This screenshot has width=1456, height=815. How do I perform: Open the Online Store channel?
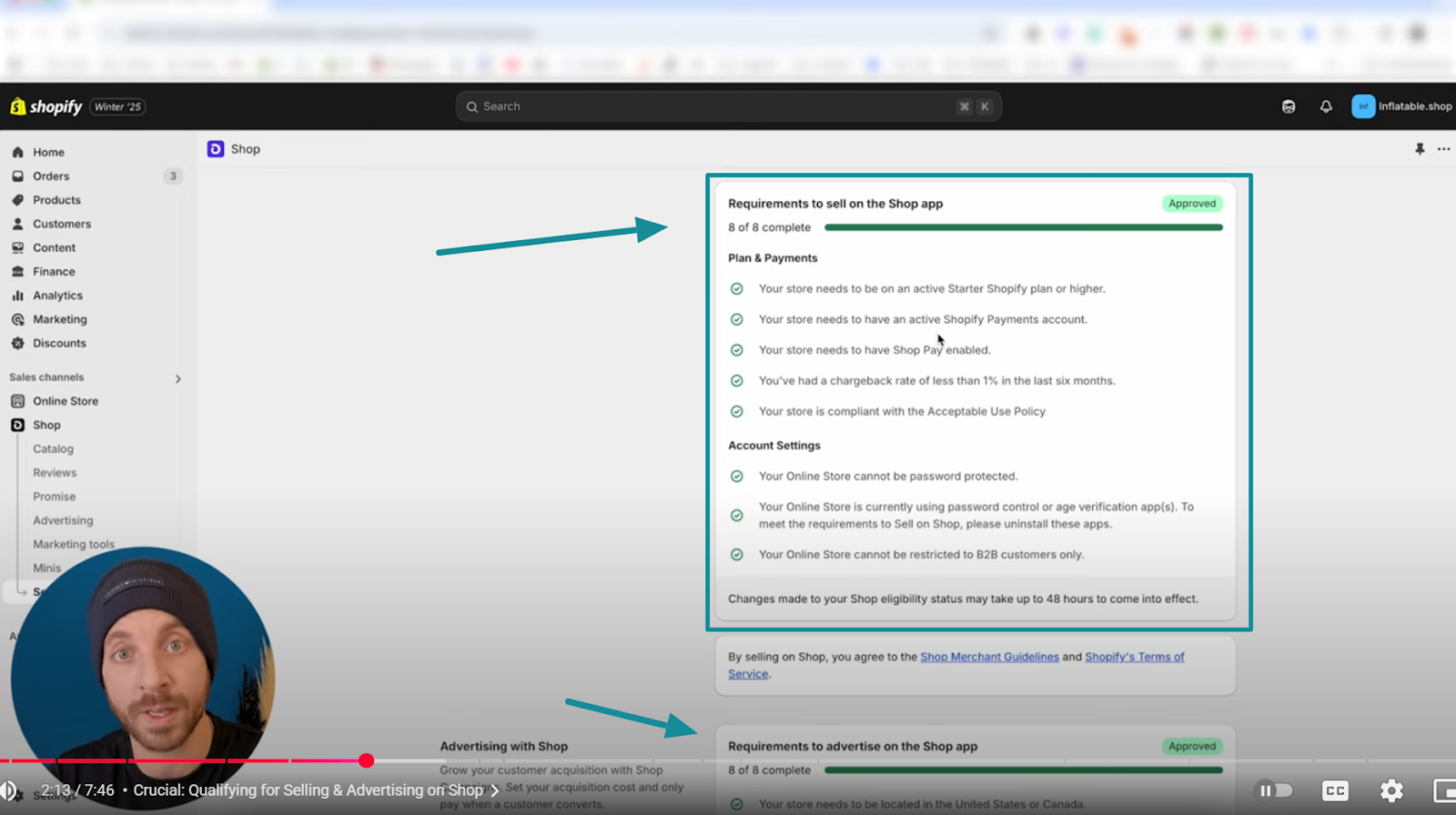click(x=66, y=400)
